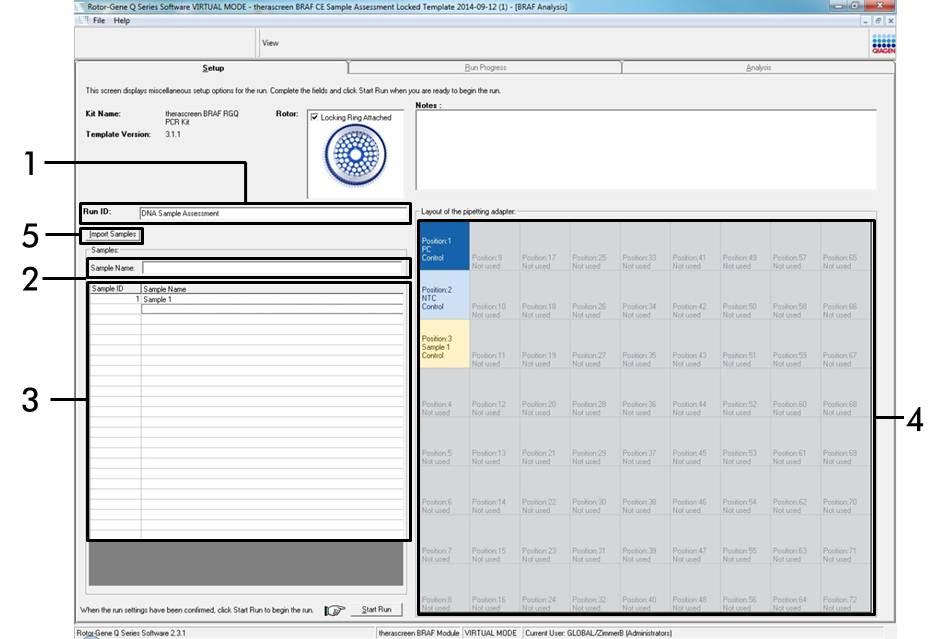Viewport: 946px width, 639px height.
Task: Switch to the Analysis tab
Action: point(758,68)
